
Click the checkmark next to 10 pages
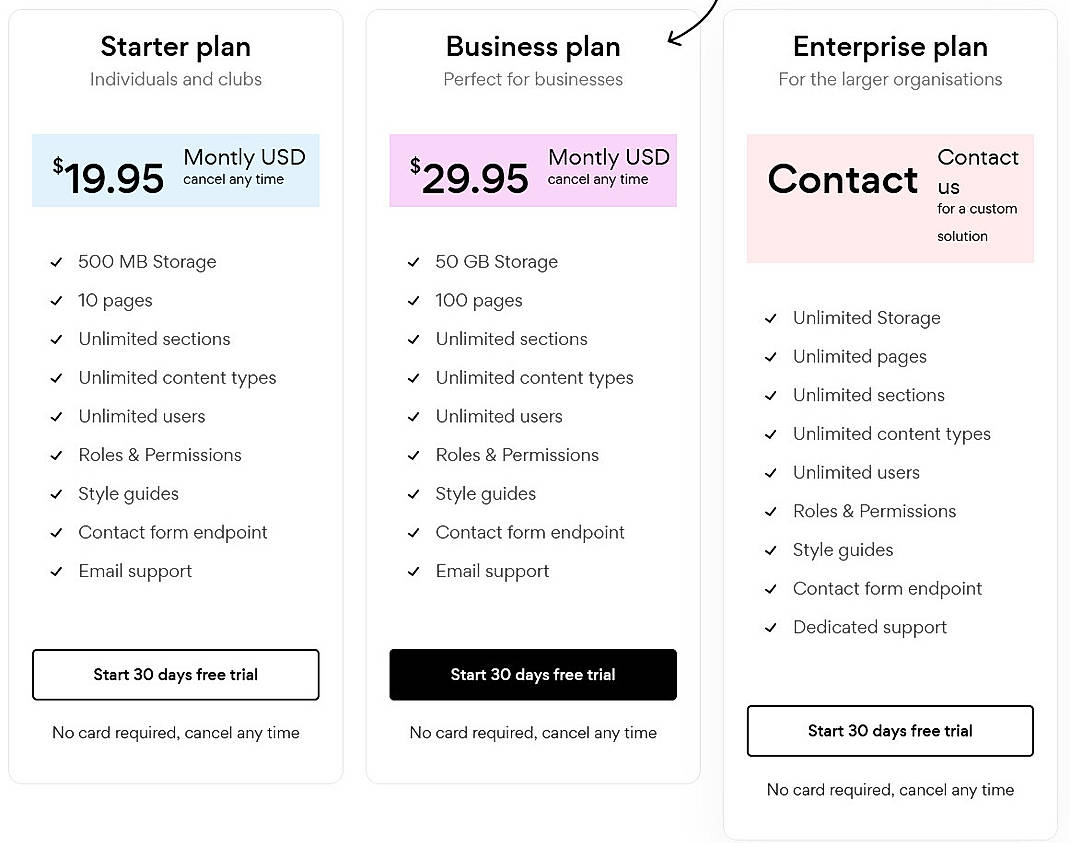[57, 301]
